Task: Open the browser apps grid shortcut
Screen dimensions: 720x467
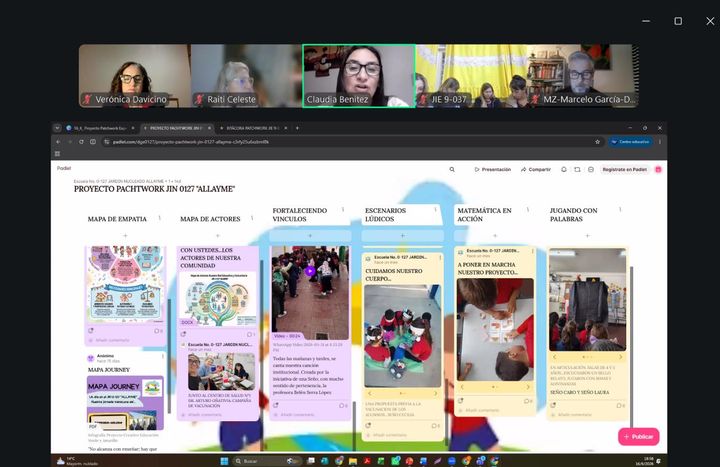Action: pos(57,154)
